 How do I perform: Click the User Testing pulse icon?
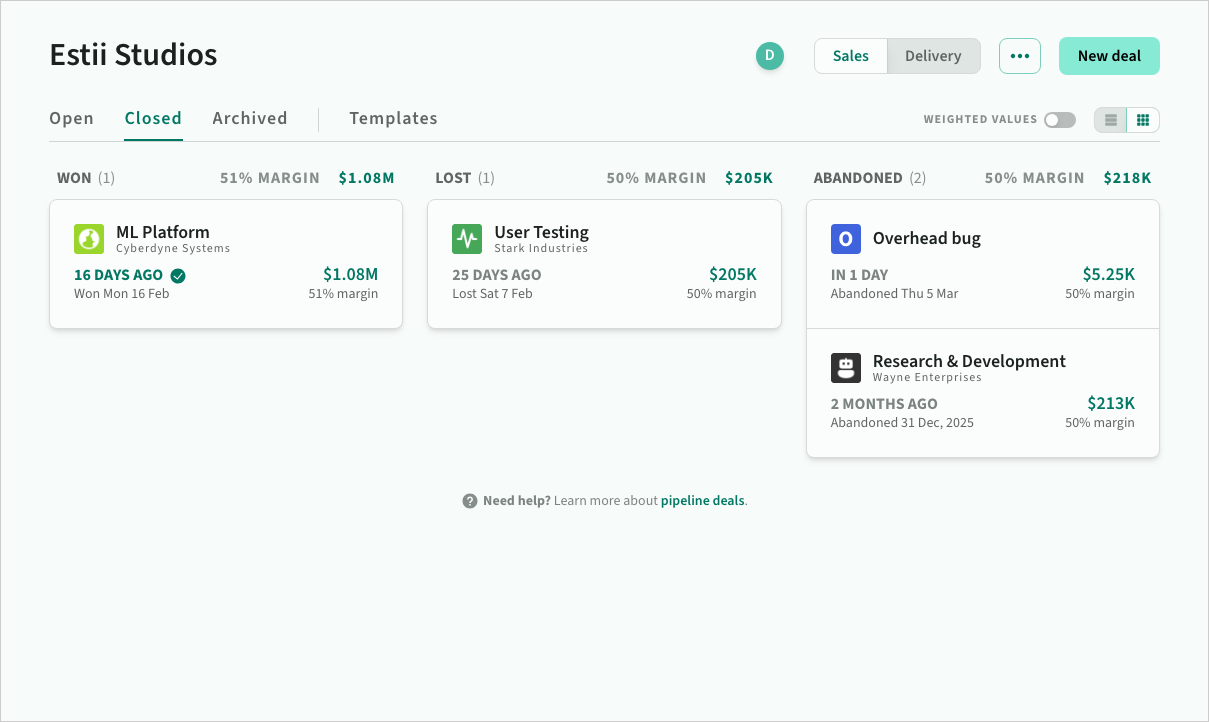click(467, 239)
